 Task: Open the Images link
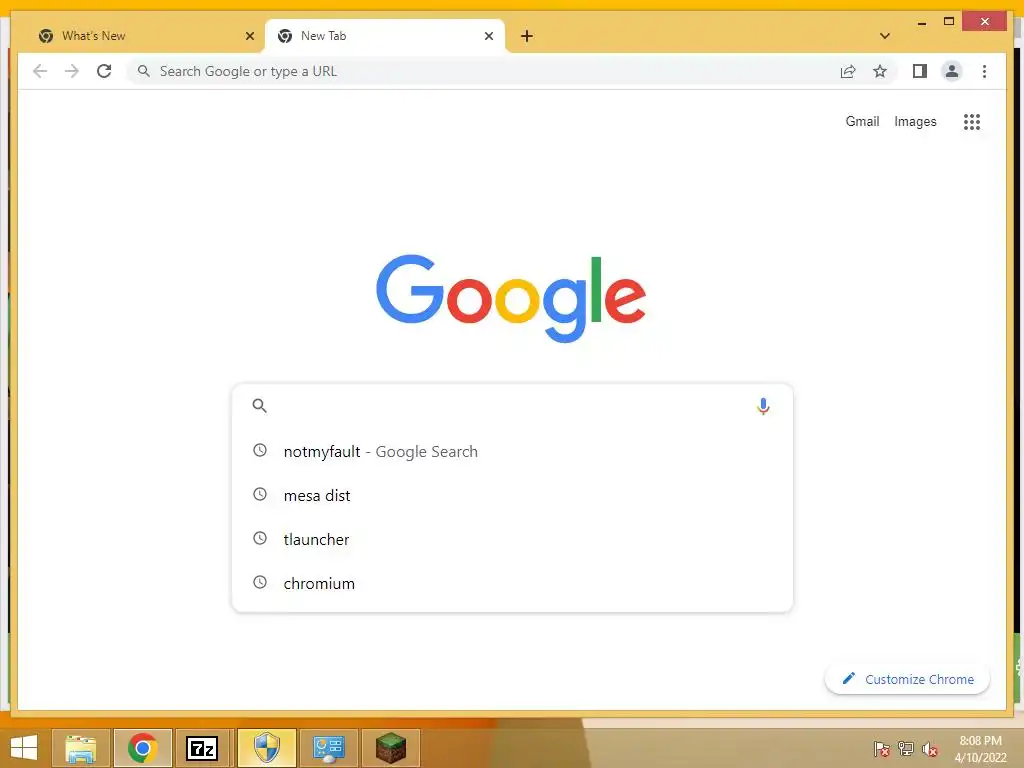click(915, 121)
